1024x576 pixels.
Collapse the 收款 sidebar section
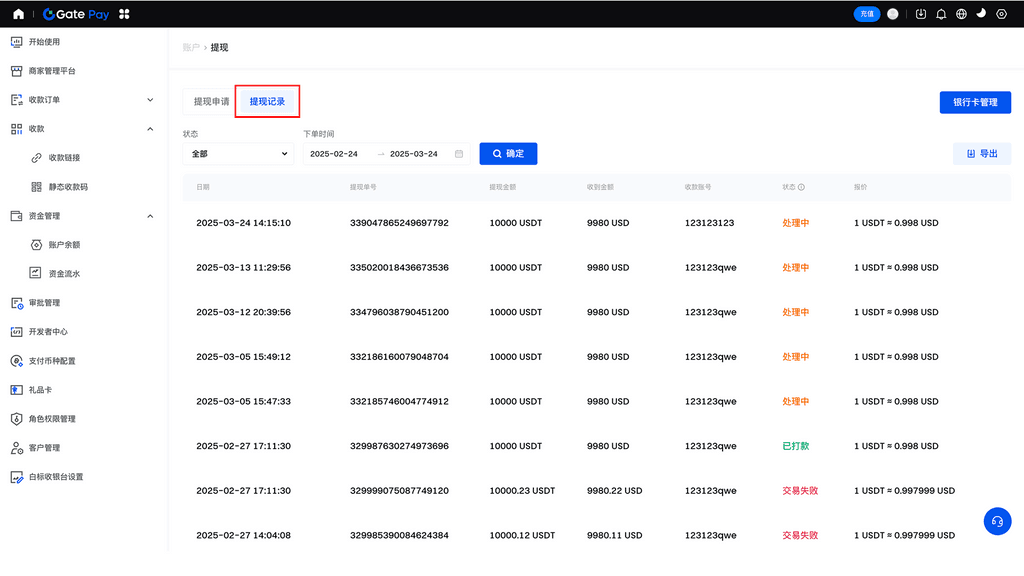tap(150, 129)
